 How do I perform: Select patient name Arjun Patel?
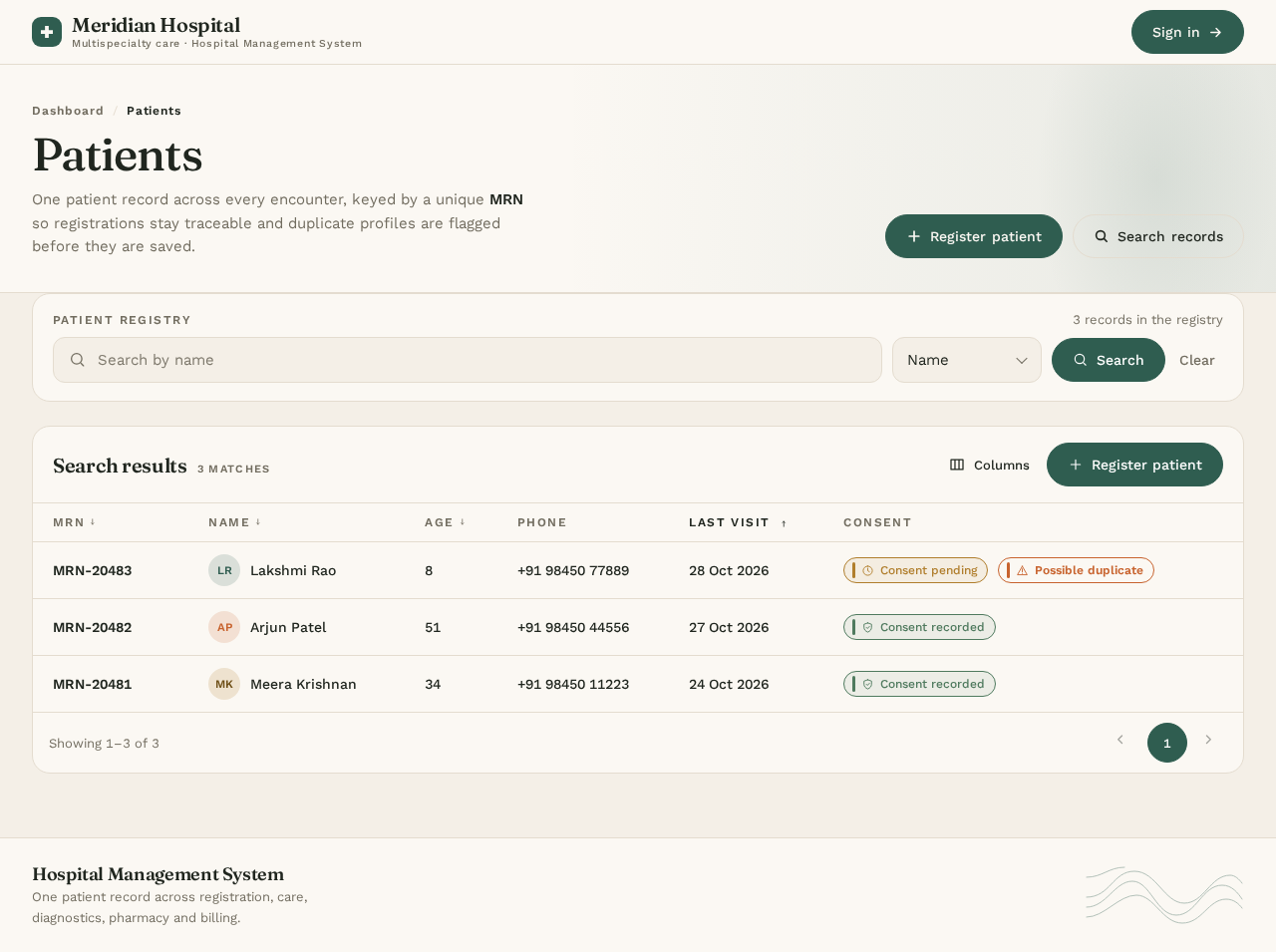(288, 627)
